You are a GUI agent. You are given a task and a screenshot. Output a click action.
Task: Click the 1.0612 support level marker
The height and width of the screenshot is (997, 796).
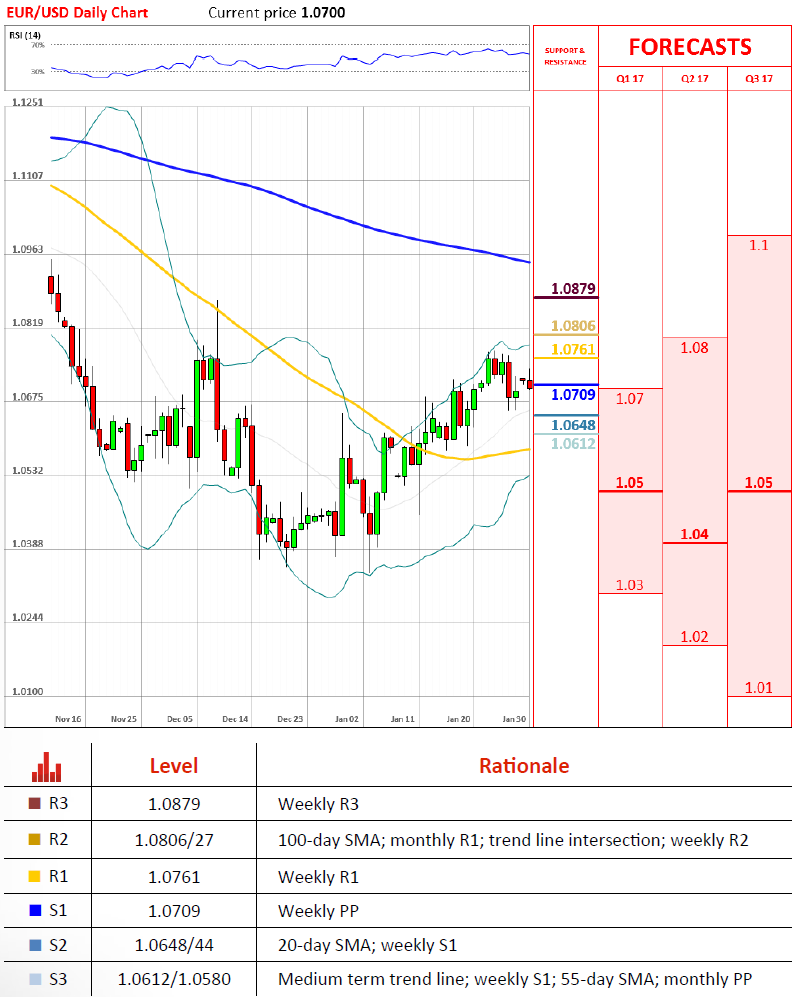coord(573,444)
